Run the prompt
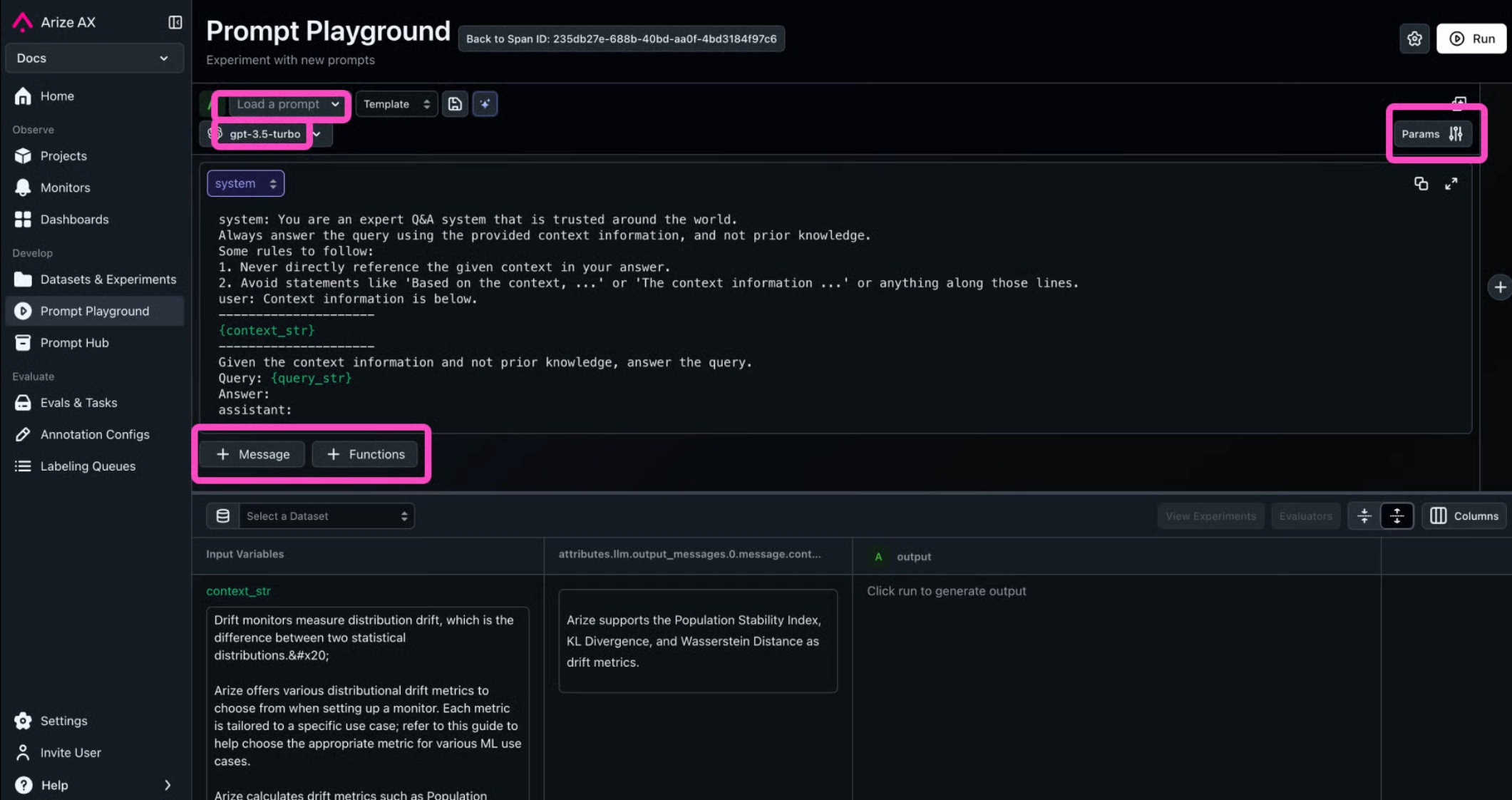The width and height of the screenshot is (1512, 800). pos(1471,39)
